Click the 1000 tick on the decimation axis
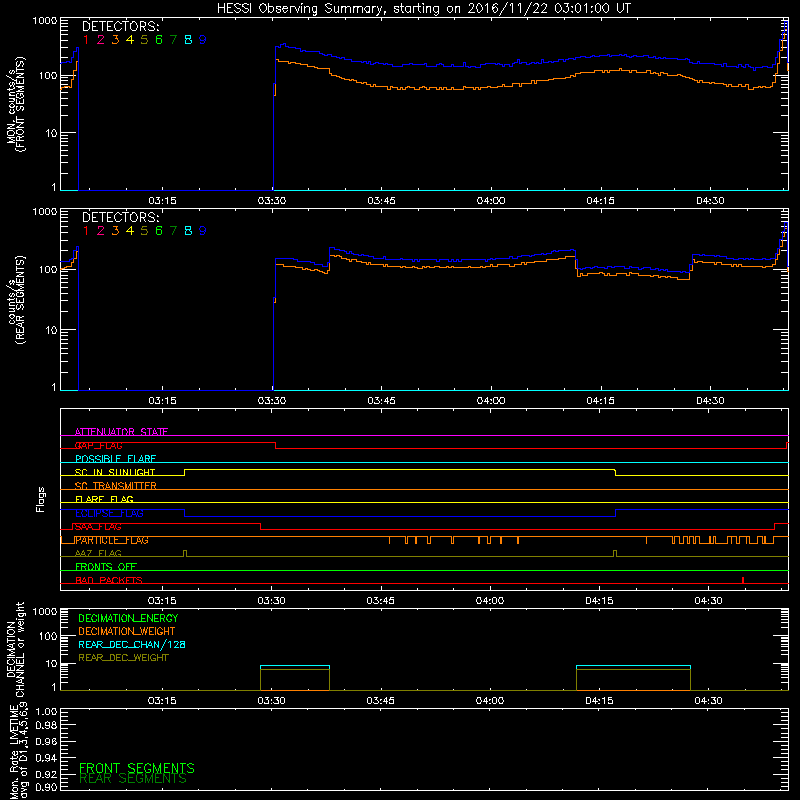This screenshot has height=800, width=800. tap(45, 611)
